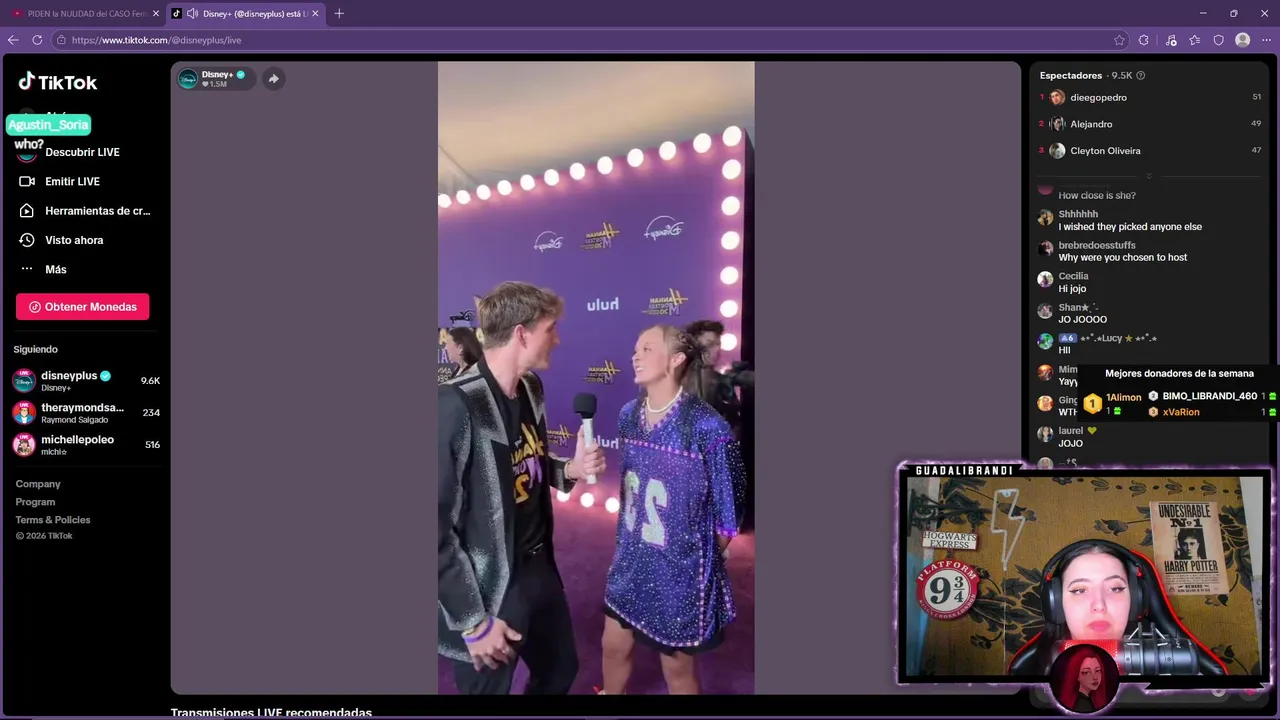Image resolution: width=1280 pixels, height=720 pixels.
Task: Open Descubrir LIVE in the sidebar
Action: pos(69,152)
